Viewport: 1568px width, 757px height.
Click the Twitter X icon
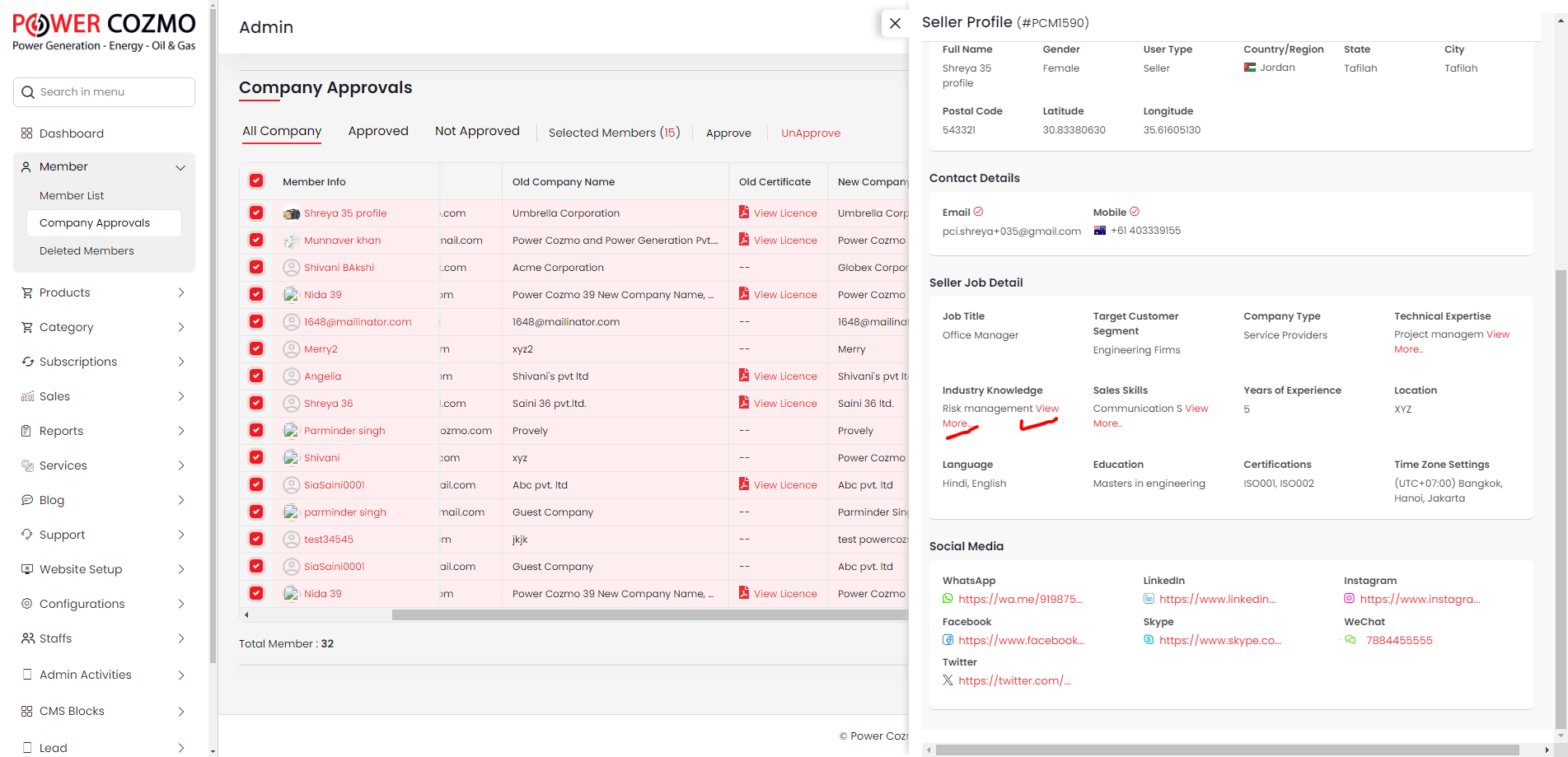coord(948,680)
